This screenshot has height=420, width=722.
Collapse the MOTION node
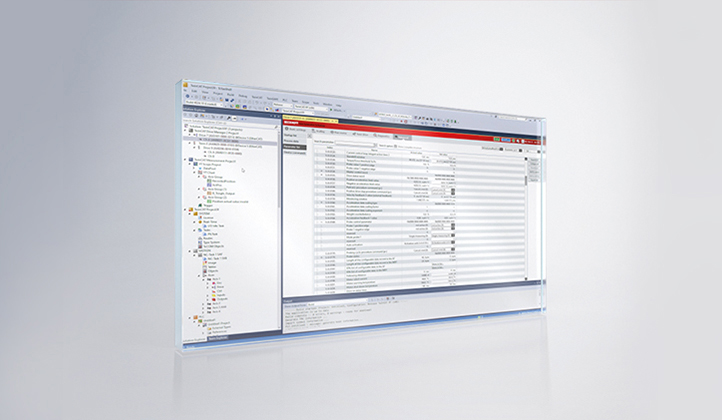pos(190,251)
